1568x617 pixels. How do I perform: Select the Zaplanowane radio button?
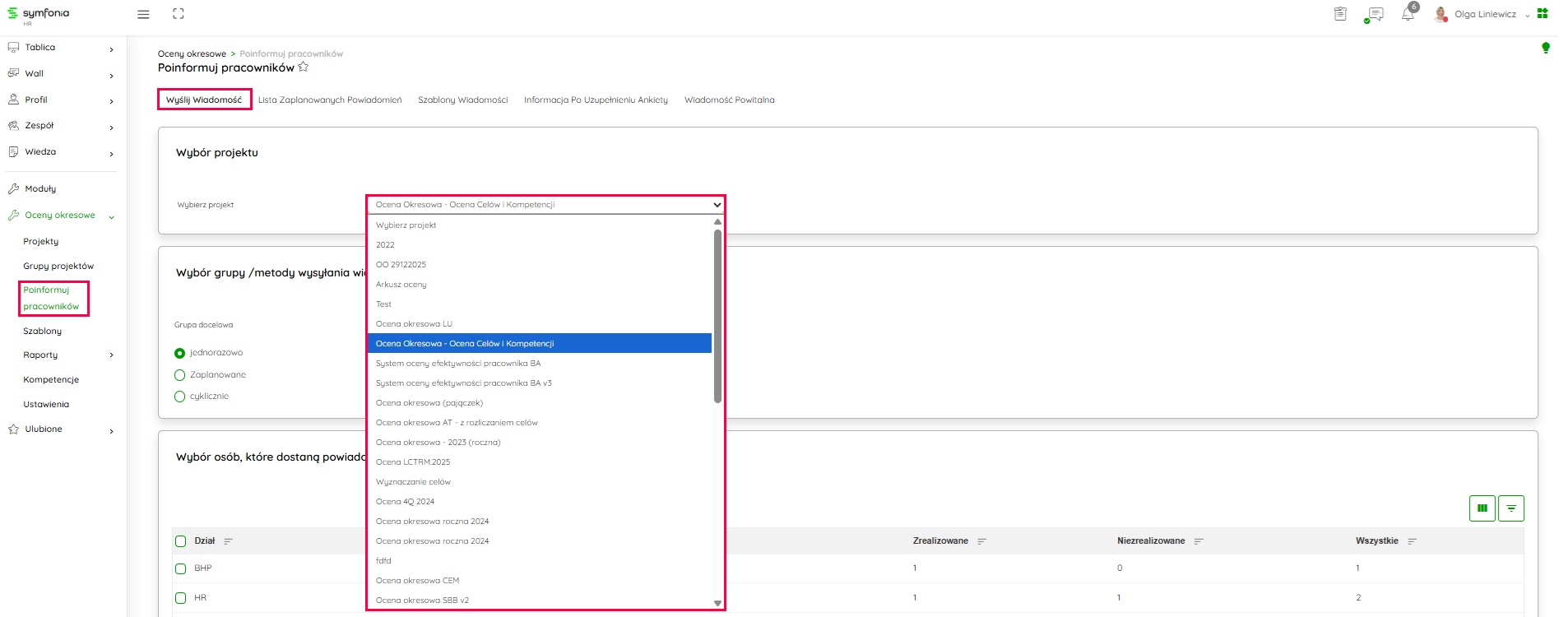[180, 375]
